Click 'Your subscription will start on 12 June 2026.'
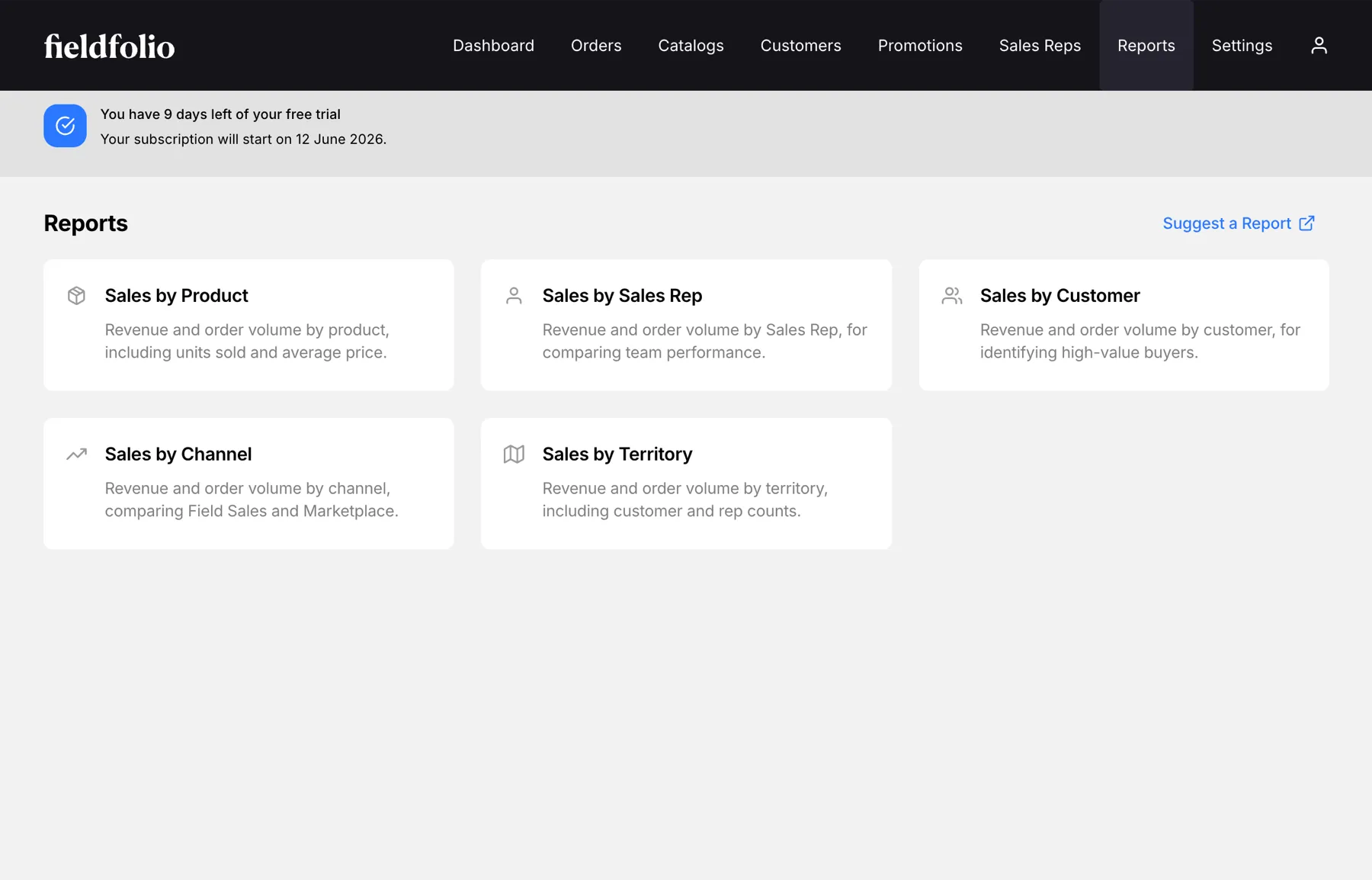The width and height of the screenshot is (1372, 880). (243, 140)
